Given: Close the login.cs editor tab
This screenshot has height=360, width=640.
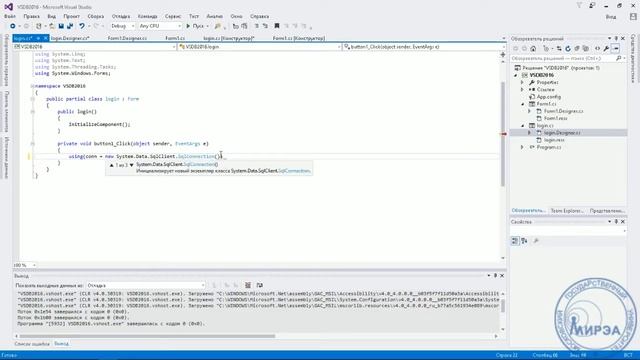Looking at the screenshot, I should [x=46, y=38].
